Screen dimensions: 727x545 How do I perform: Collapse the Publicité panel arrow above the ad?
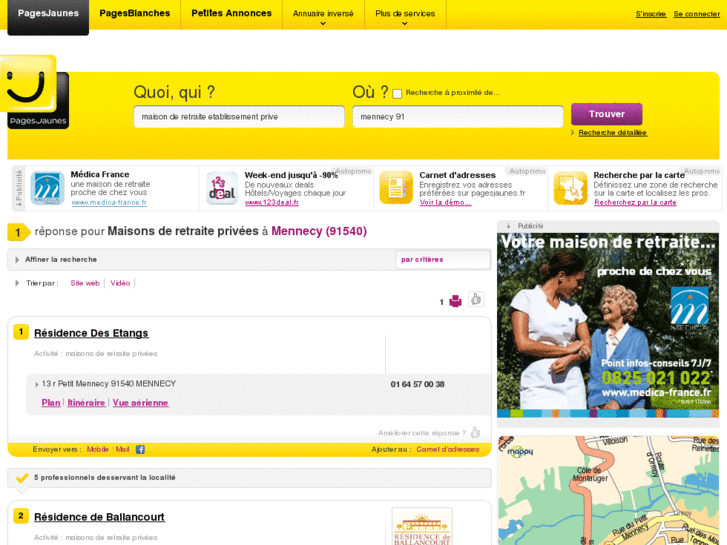click(509, 226)
